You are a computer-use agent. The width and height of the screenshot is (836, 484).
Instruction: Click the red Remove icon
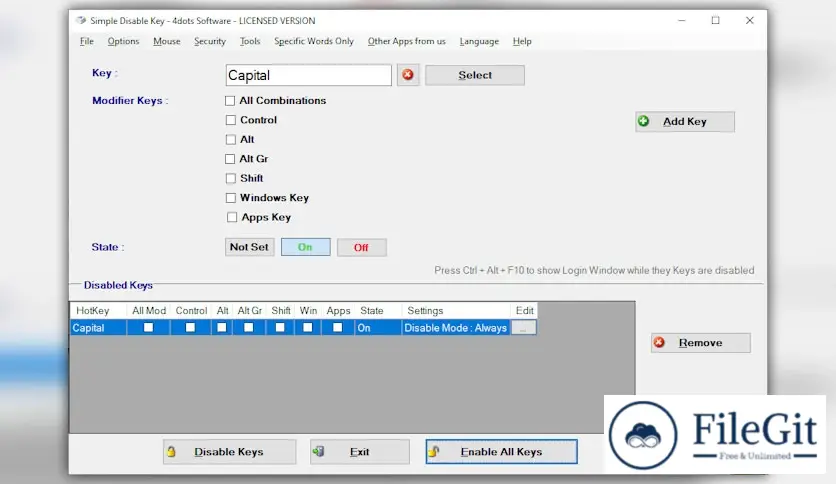(x=660, y=342)
